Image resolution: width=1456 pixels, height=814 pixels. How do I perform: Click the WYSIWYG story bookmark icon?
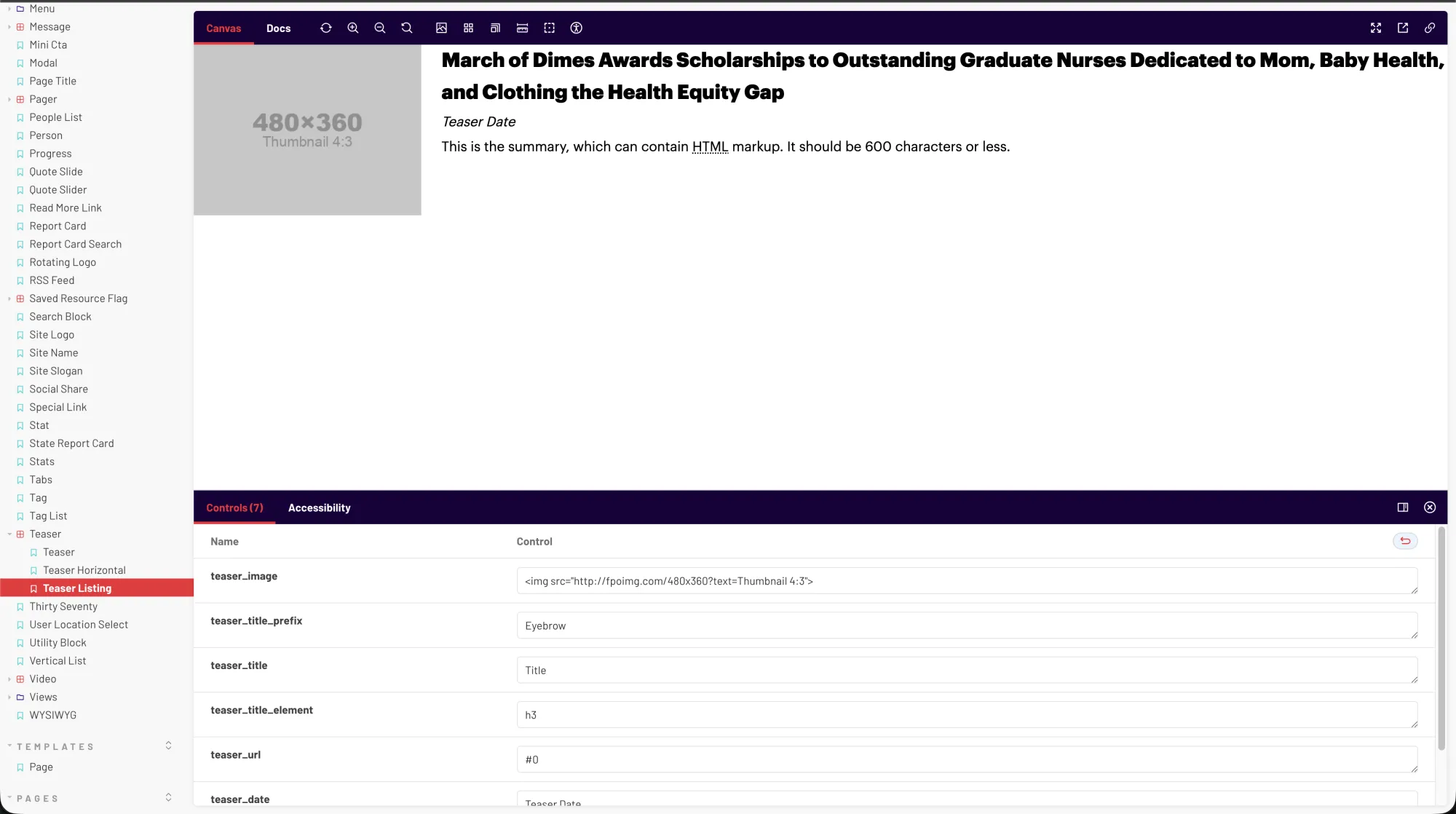[20, 716]
